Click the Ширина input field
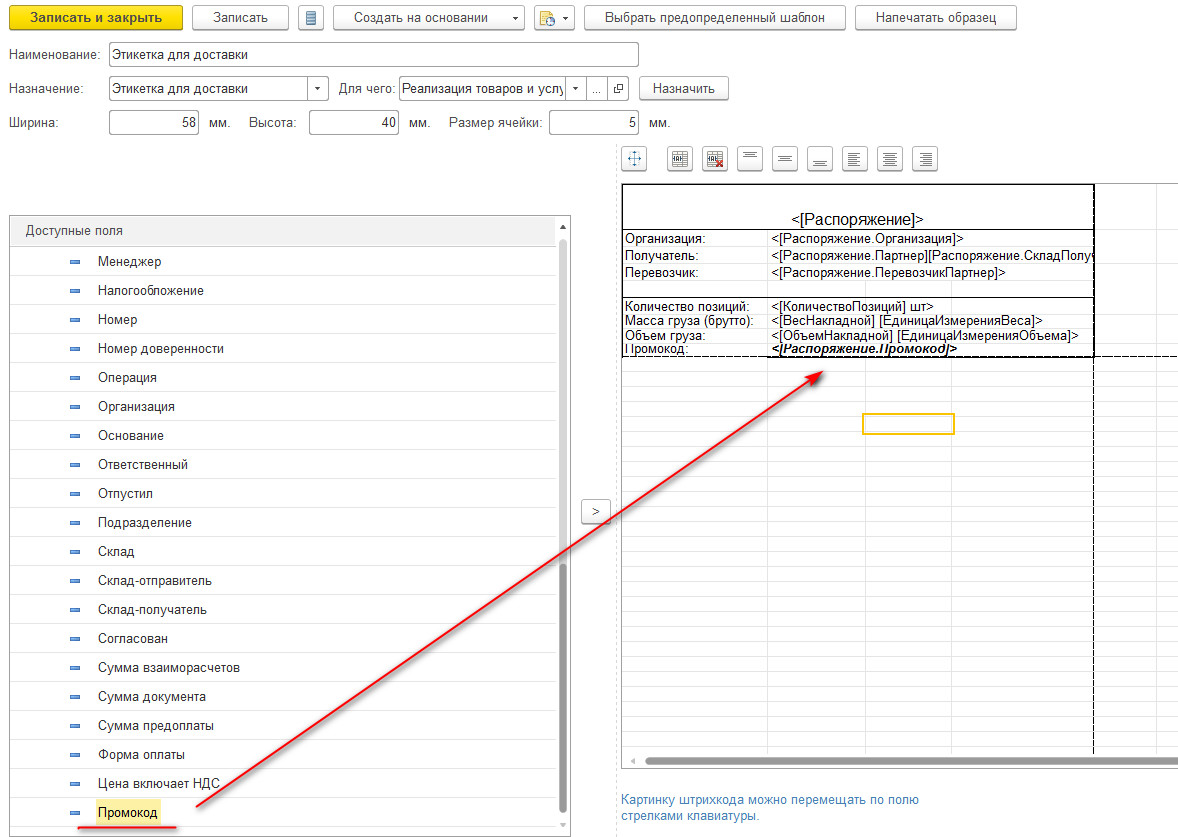The width and height of the screenshot is (1178, 837). point(155,123)
